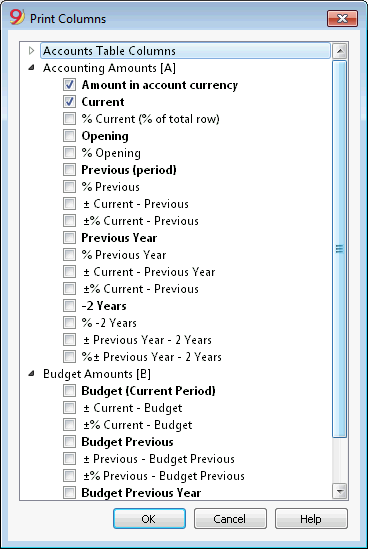Click the vertical scrollbar thumb
This screenshot has height=549, width=368.
coord(339,249)
